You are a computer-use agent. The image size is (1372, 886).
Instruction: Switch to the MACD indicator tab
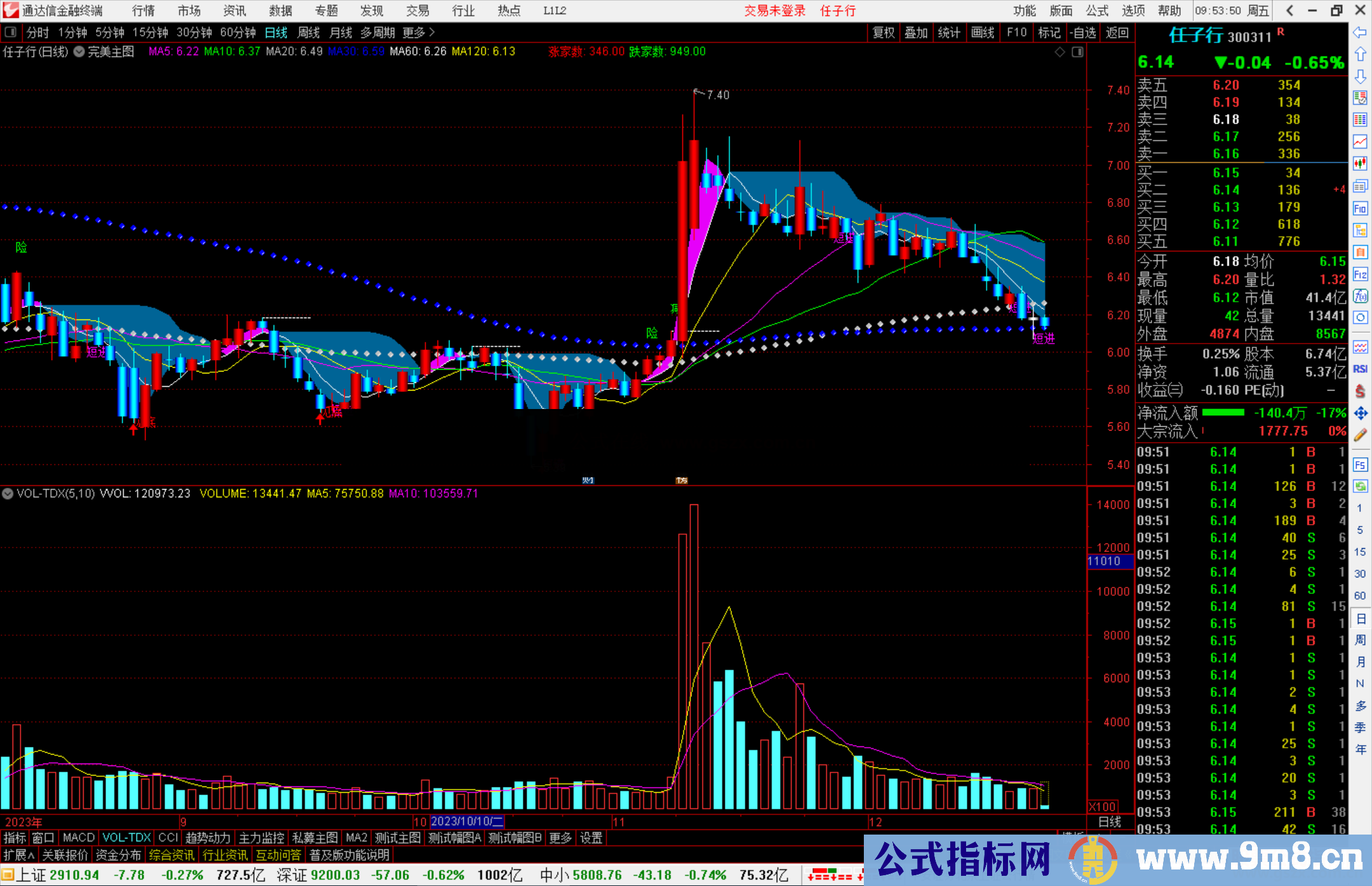coord(79,838)
